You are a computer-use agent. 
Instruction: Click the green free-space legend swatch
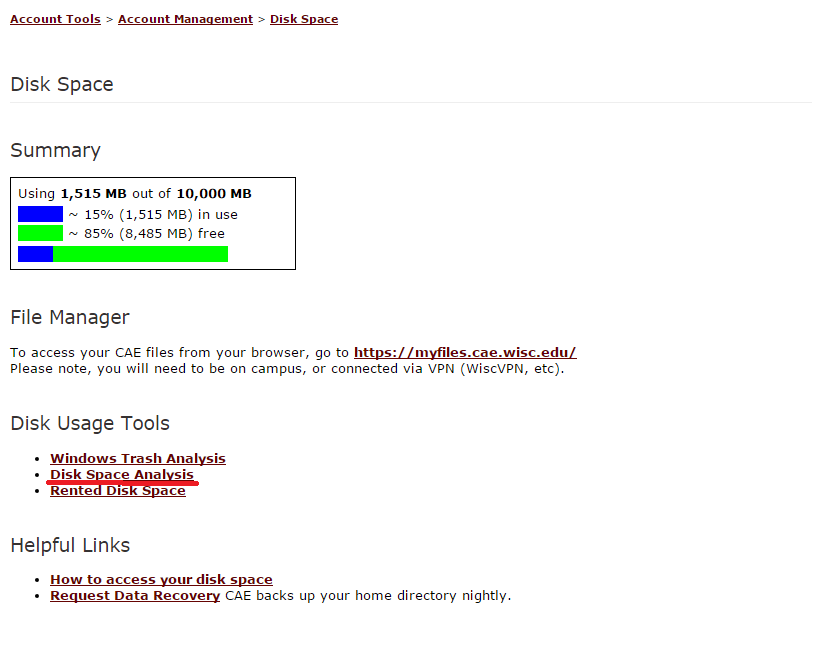[40, 233]
